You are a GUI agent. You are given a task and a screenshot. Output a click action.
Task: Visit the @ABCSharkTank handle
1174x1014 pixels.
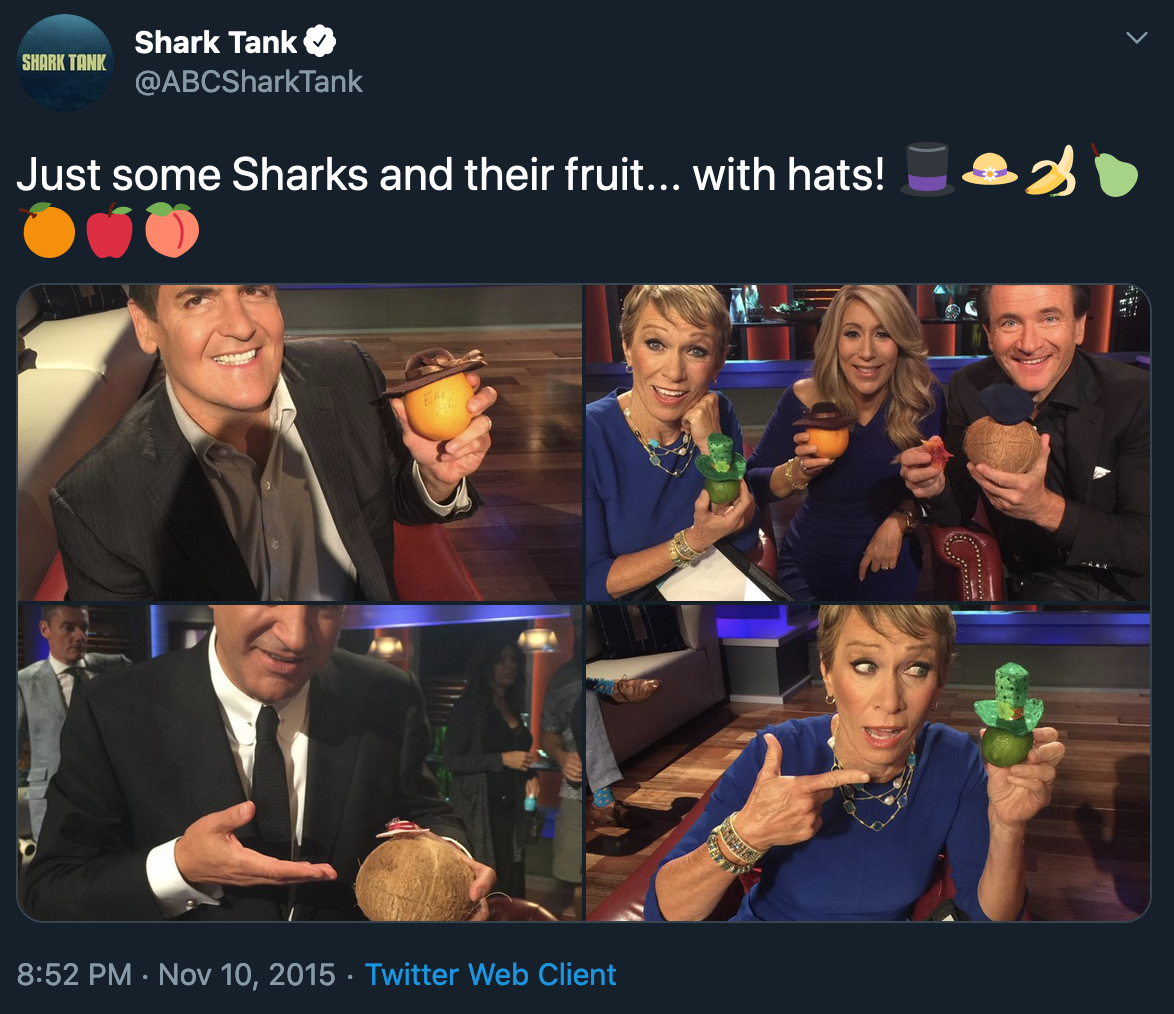point(248,81)
